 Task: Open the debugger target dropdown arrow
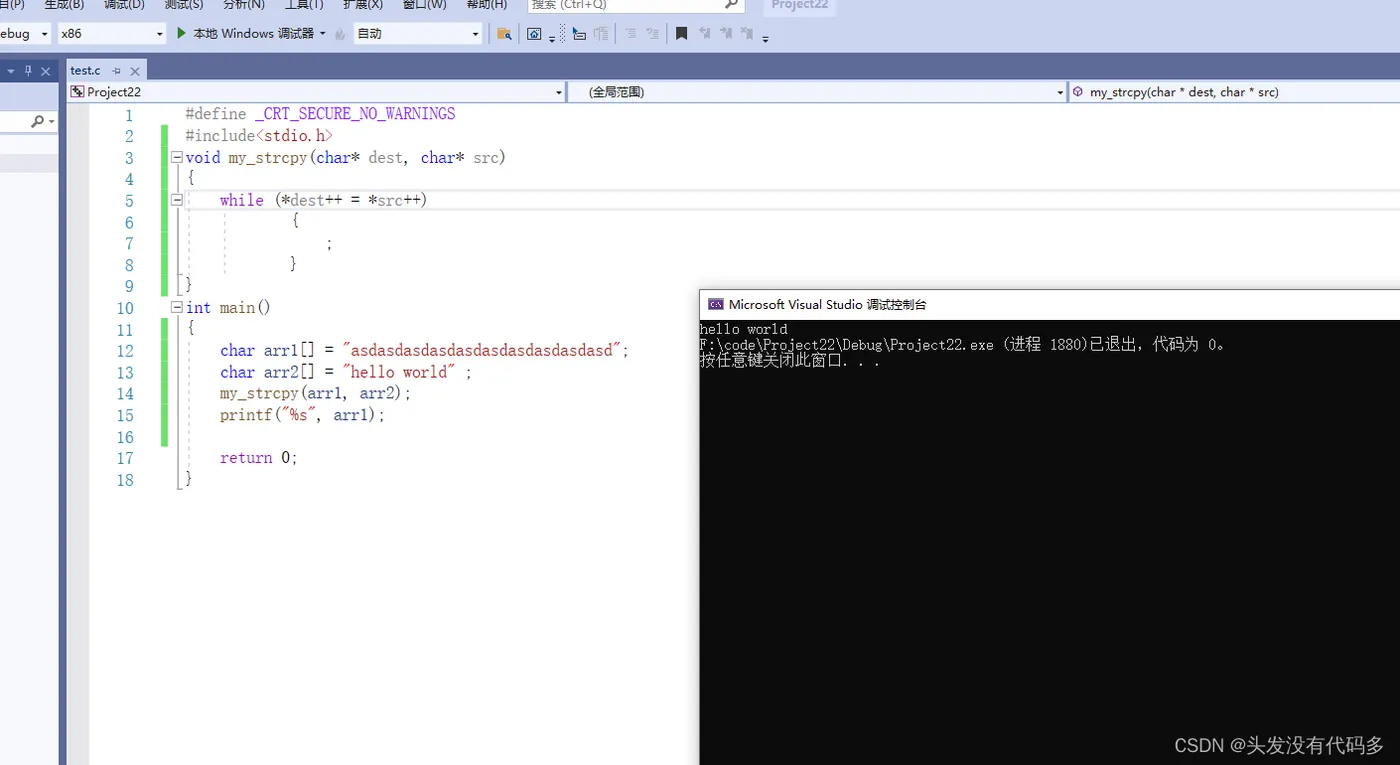pos(323,34)
